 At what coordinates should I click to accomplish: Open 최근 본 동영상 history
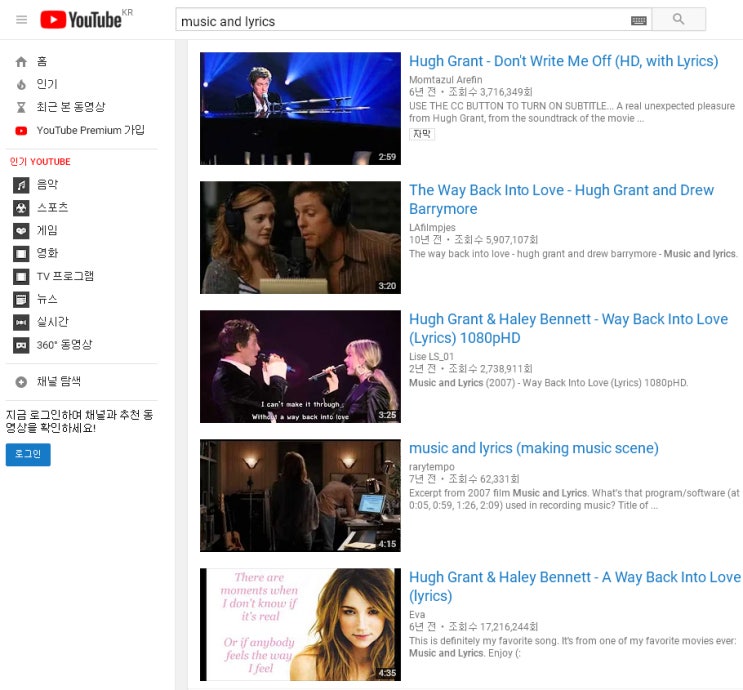point(71,107)
